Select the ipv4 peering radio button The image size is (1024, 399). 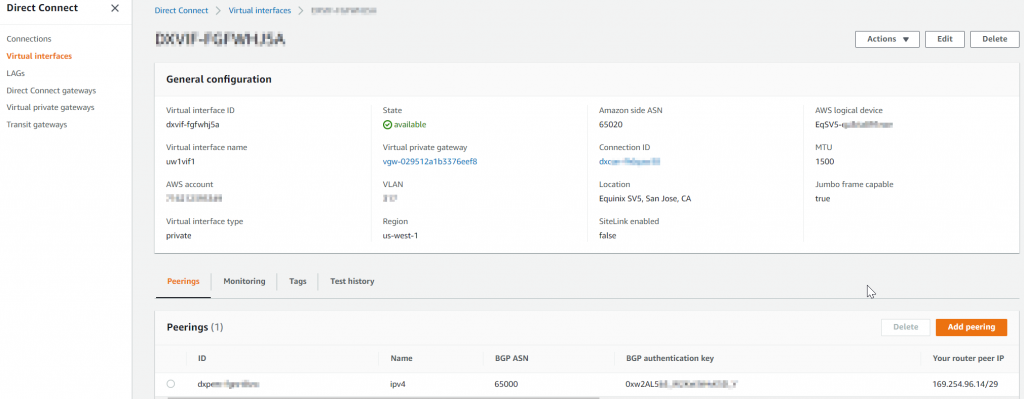click(171, 384)
